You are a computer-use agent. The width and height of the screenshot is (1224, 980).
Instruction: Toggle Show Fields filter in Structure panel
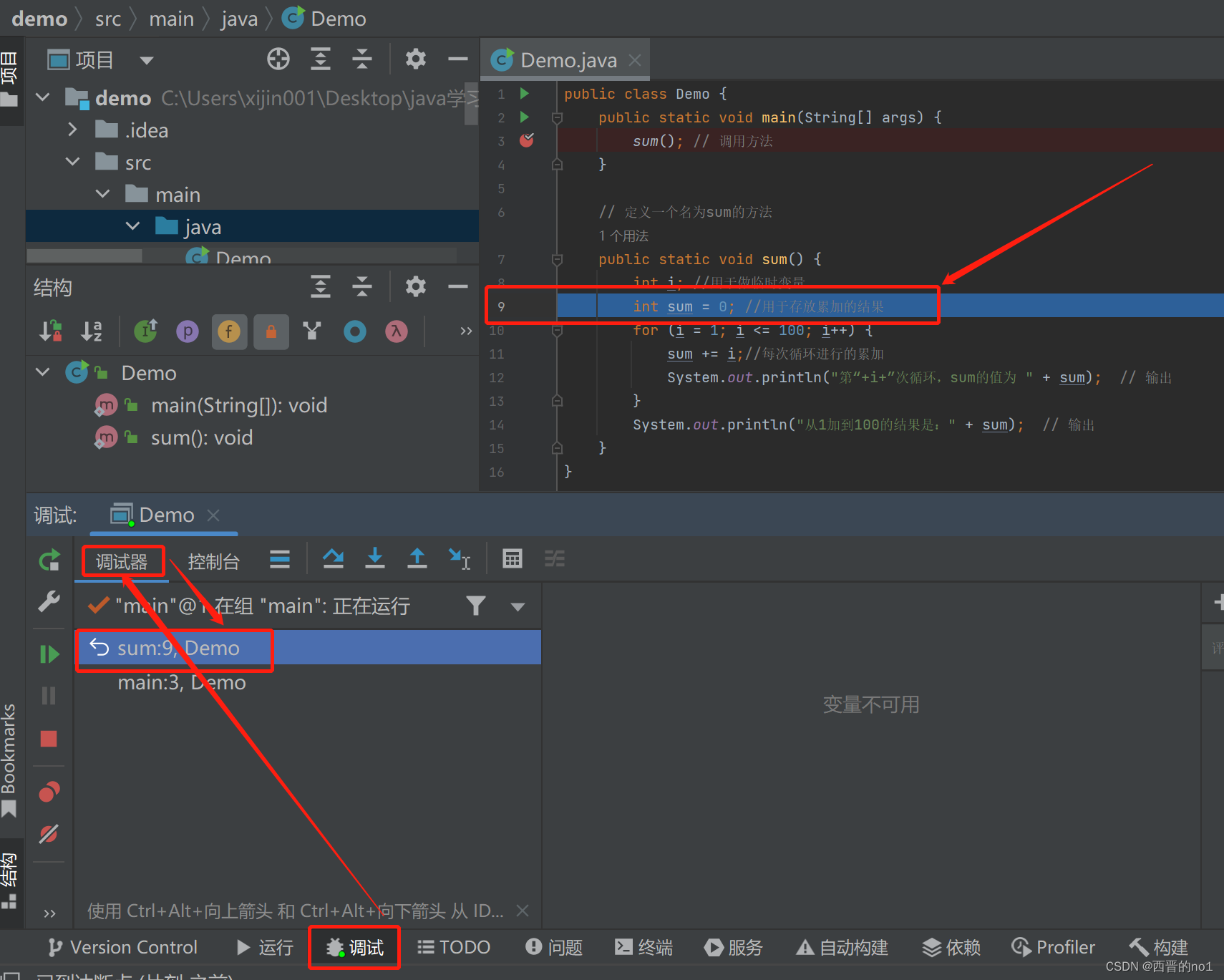[x=229, y=331]
